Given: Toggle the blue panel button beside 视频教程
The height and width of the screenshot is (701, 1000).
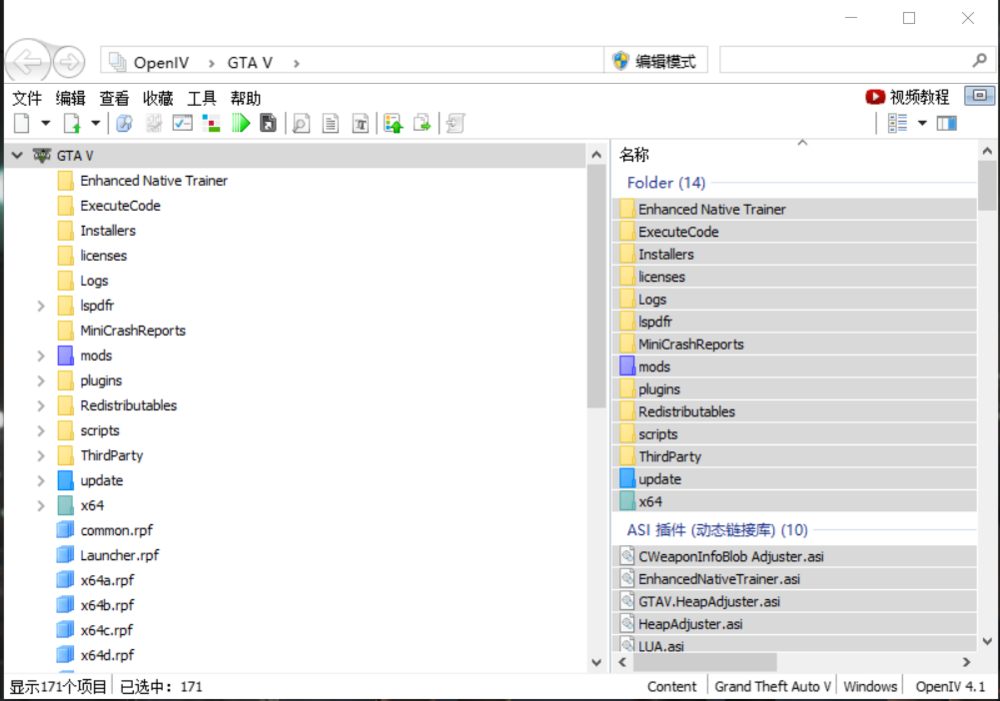Looking at the screenshot, I should pyautogui.click(x=979, y=96).
